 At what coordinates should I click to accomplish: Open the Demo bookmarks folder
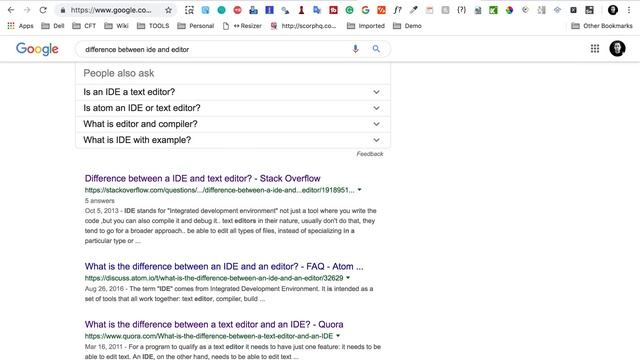(x=407, y=26)
